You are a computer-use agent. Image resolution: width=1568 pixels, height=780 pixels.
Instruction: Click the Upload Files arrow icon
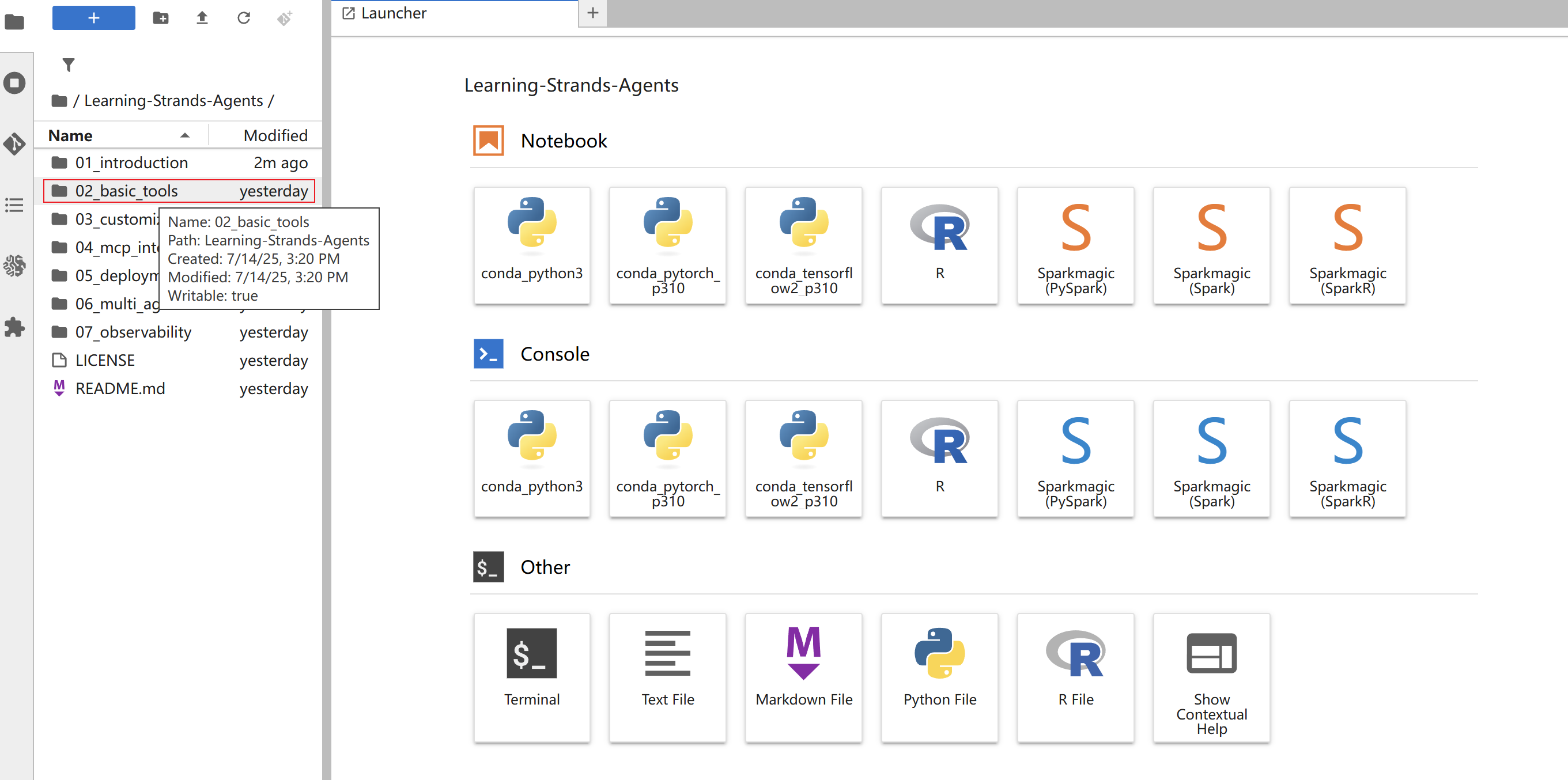coord(202,18)
